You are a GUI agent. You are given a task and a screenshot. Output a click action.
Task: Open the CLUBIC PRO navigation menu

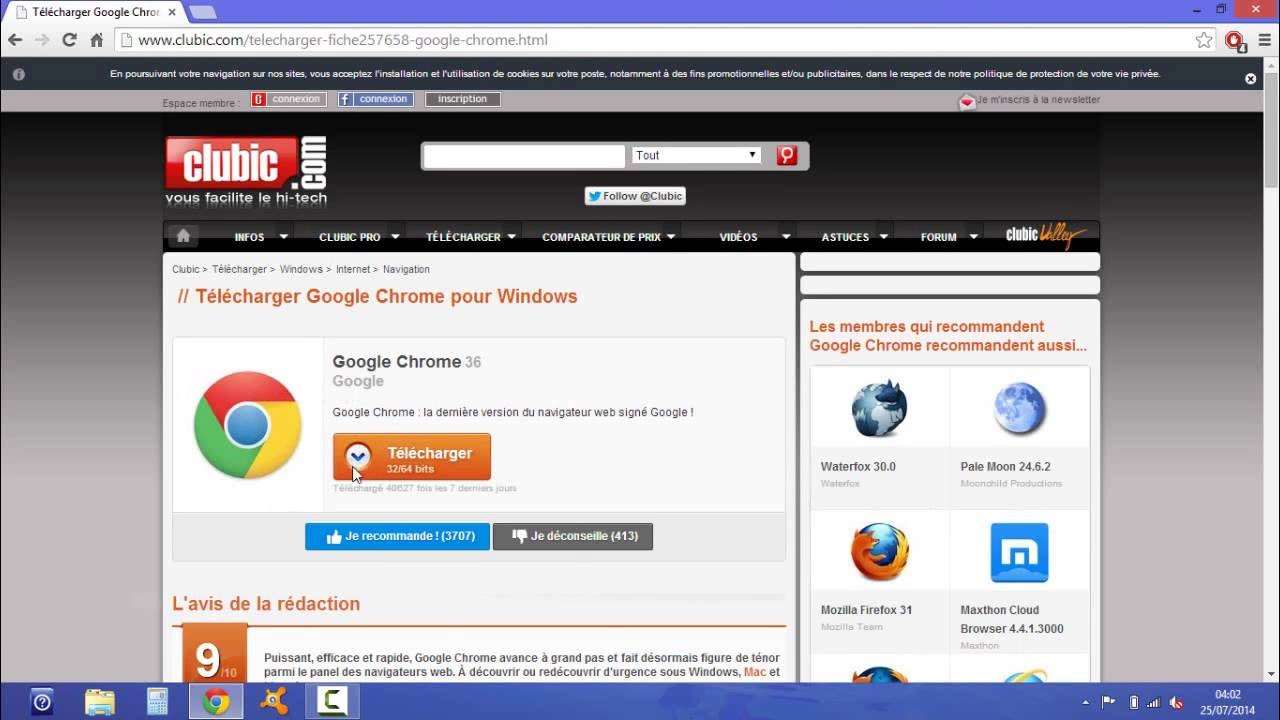point(350,237)
